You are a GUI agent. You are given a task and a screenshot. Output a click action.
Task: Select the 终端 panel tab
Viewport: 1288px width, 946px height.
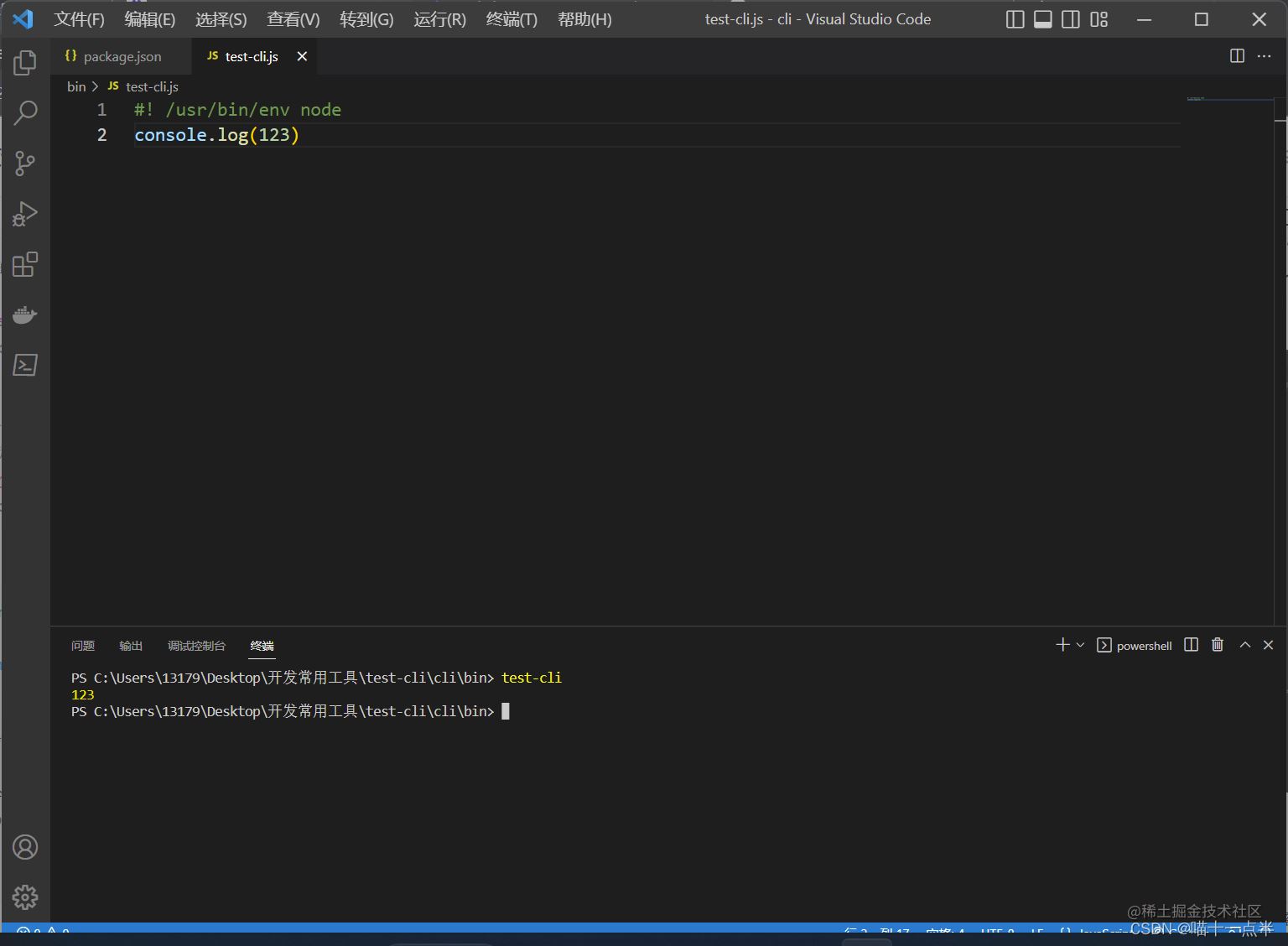(262, 646)
